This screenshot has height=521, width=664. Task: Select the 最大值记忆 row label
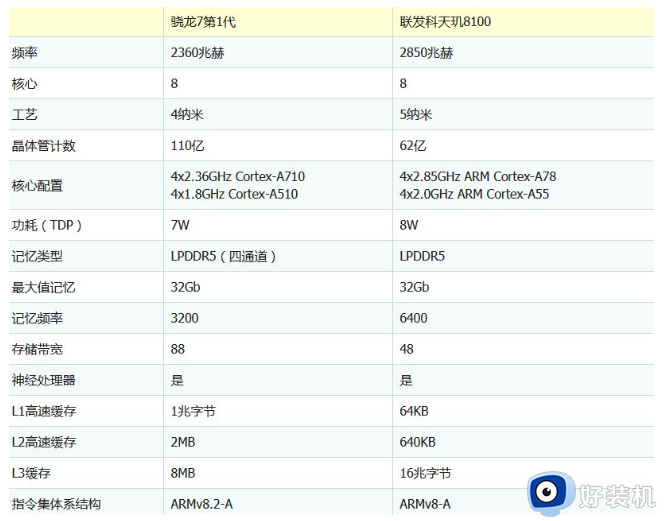pyautogui.click(x=44, y=287)
